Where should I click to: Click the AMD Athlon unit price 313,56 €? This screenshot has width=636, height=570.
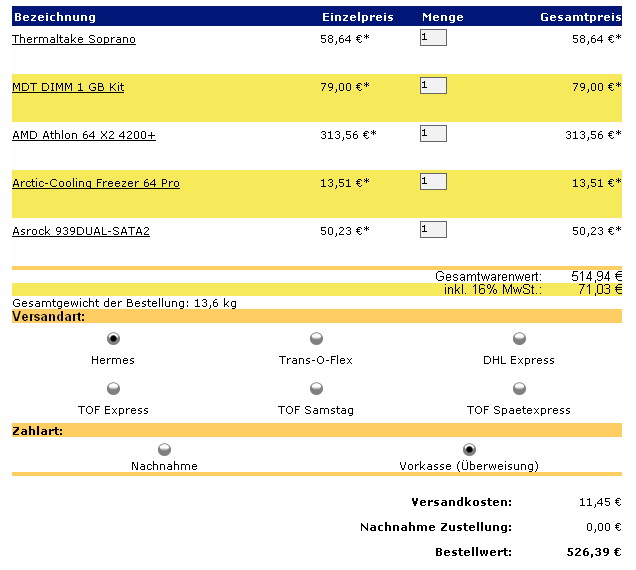tap(348, 135)
